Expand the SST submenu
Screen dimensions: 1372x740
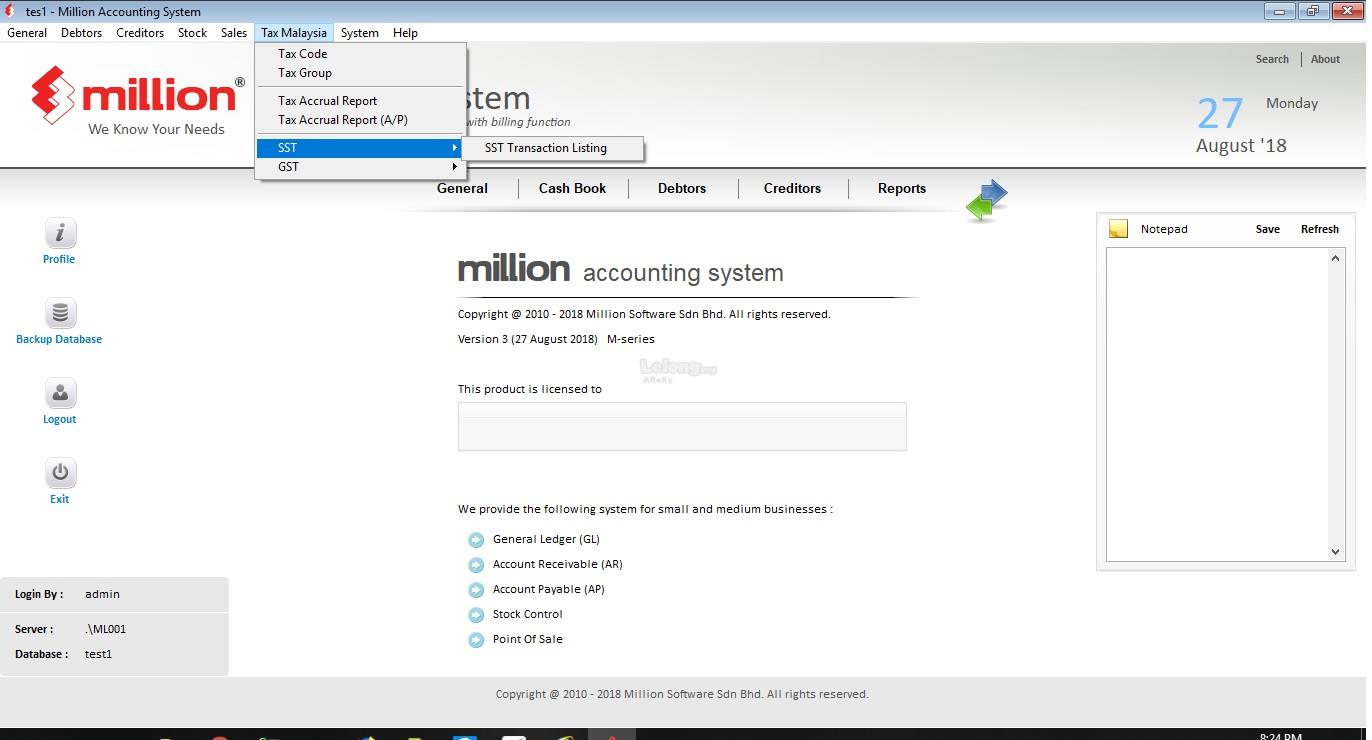click(361, 148)
